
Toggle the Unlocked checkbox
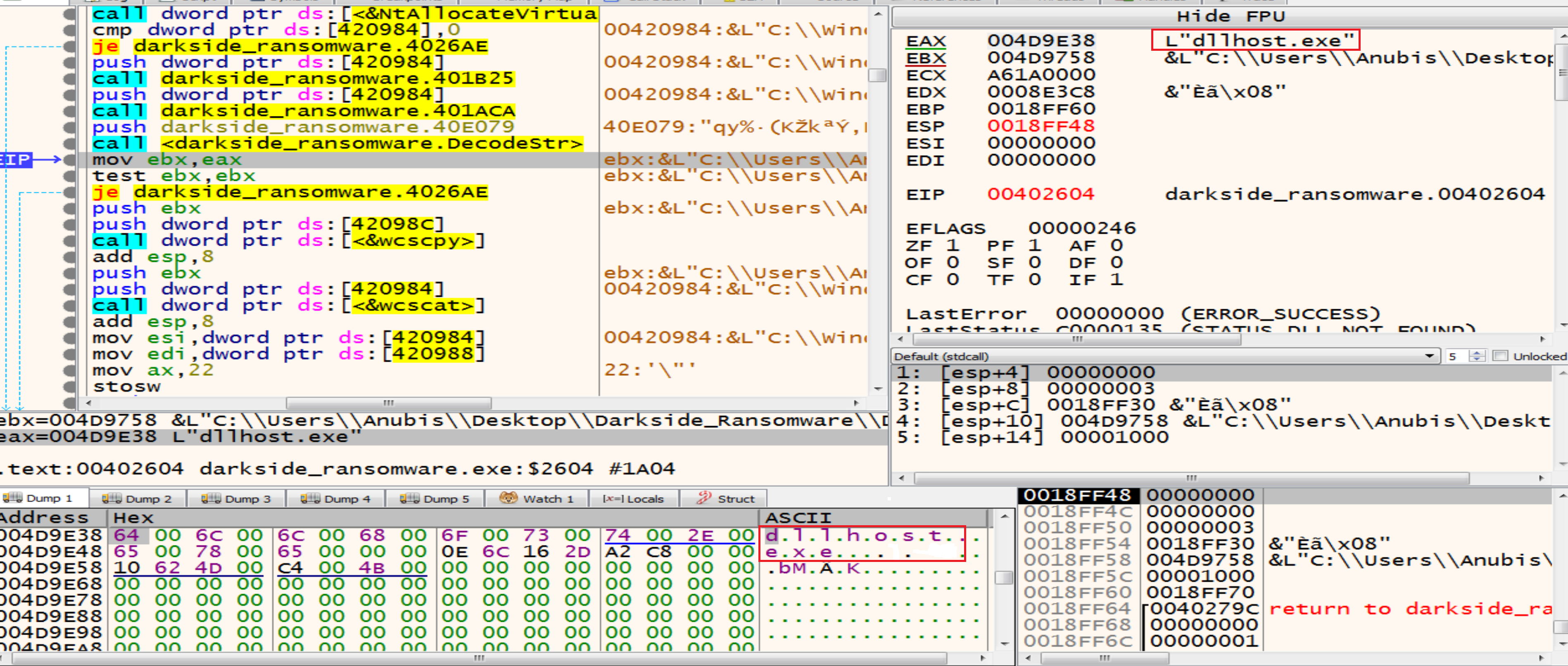(x=1500, y=356)
